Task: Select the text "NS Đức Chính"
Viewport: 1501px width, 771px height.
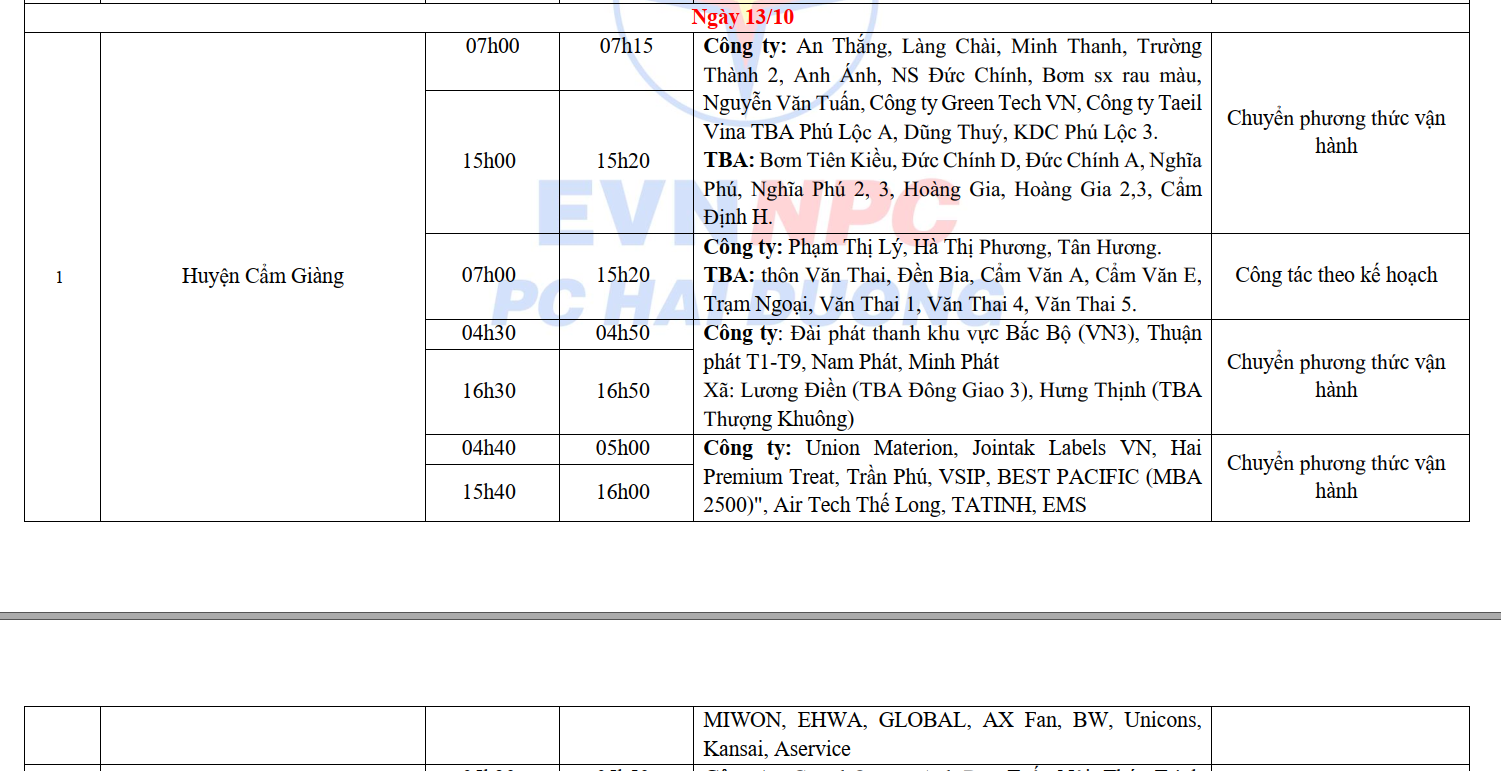Action: pyautogui.click(x=959, y=75)
